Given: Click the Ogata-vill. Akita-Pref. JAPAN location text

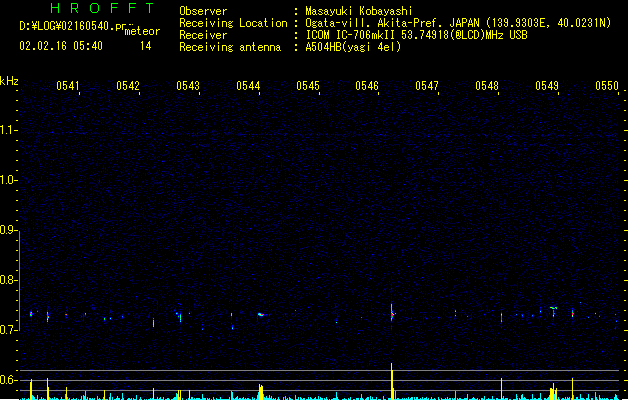Looking at the screenshot, I should [393, 23].
